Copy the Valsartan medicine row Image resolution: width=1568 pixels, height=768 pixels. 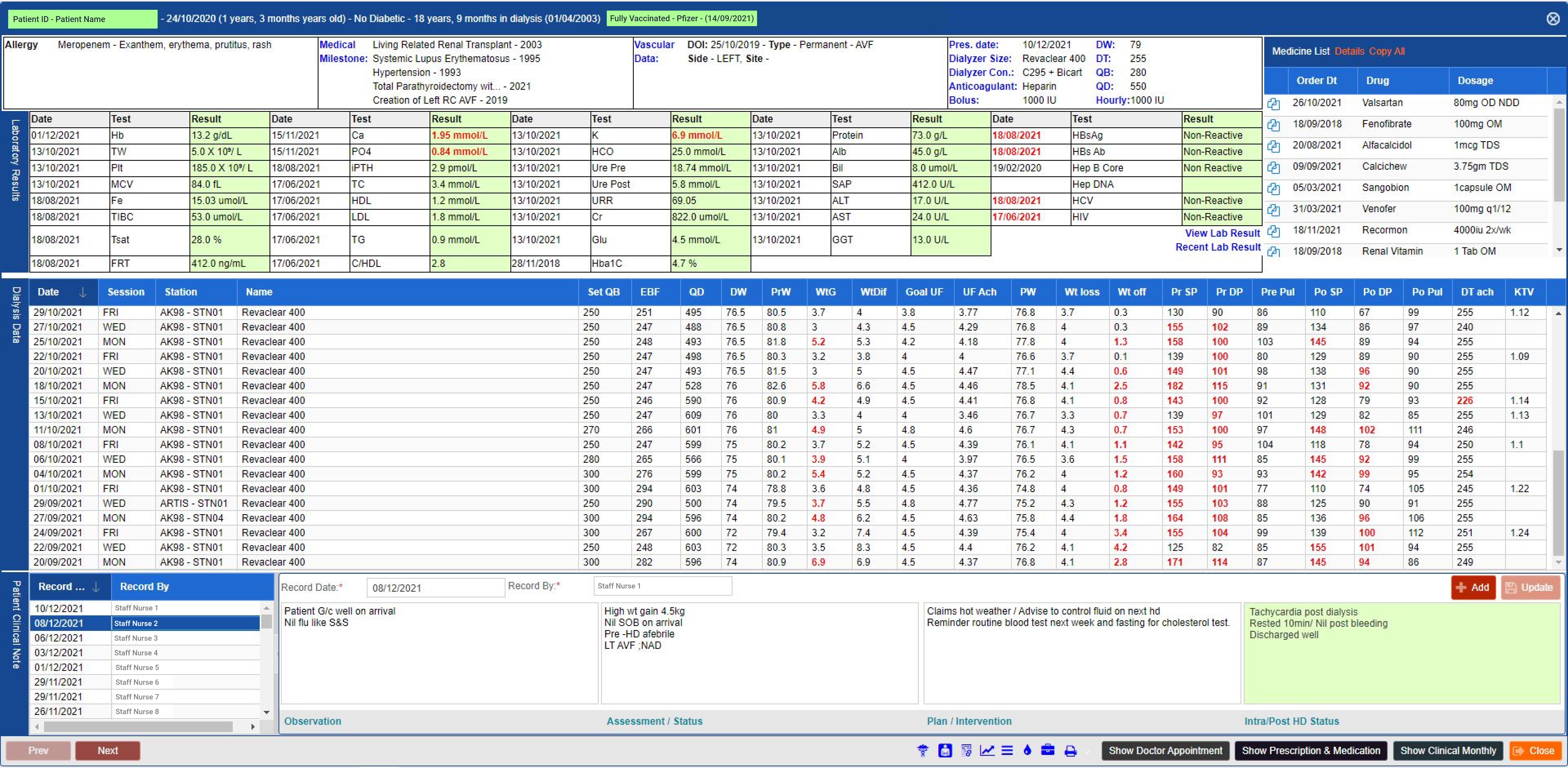point(1273,104)
